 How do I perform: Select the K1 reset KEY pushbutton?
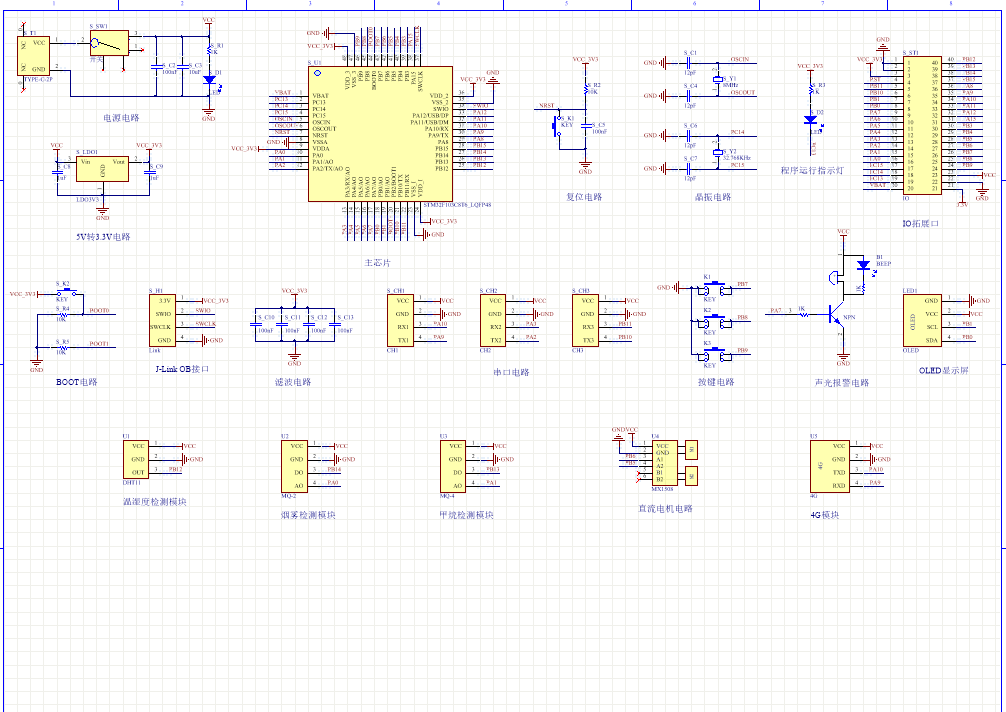pyautogui.click(x=556, y=127)
